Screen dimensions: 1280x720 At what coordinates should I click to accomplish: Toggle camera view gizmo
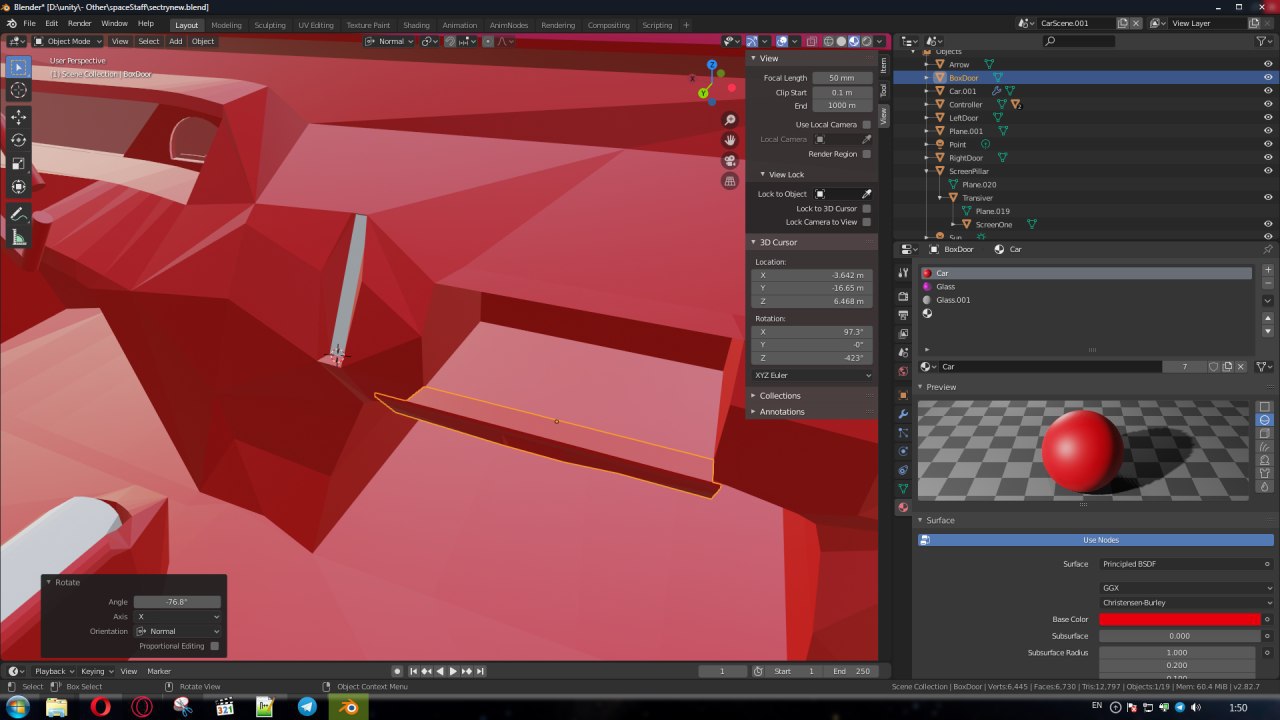(730, 161)
